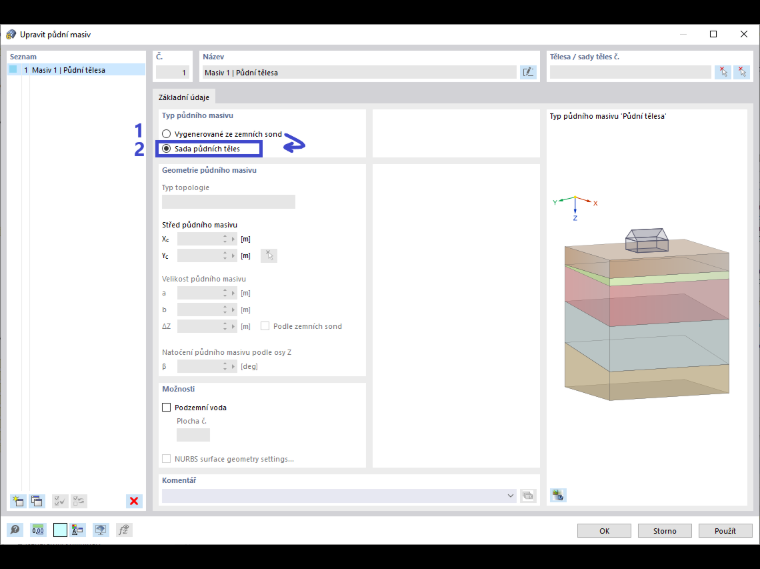Click the 'Možnosti' section heading
The image size is (760, 569).
(x=178, y=389)
